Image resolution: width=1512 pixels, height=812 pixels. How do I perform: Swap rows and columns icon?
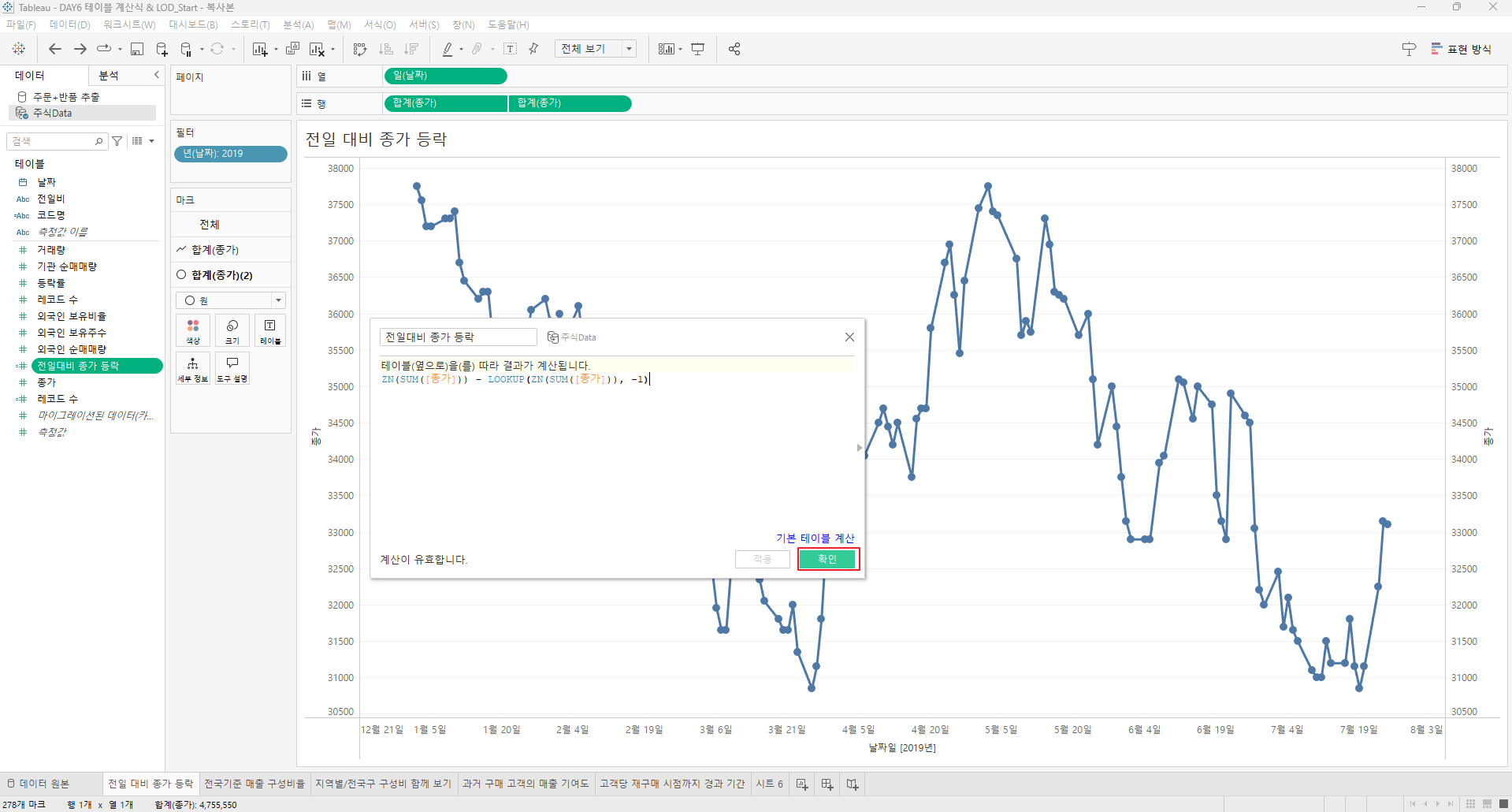point(360,49)
